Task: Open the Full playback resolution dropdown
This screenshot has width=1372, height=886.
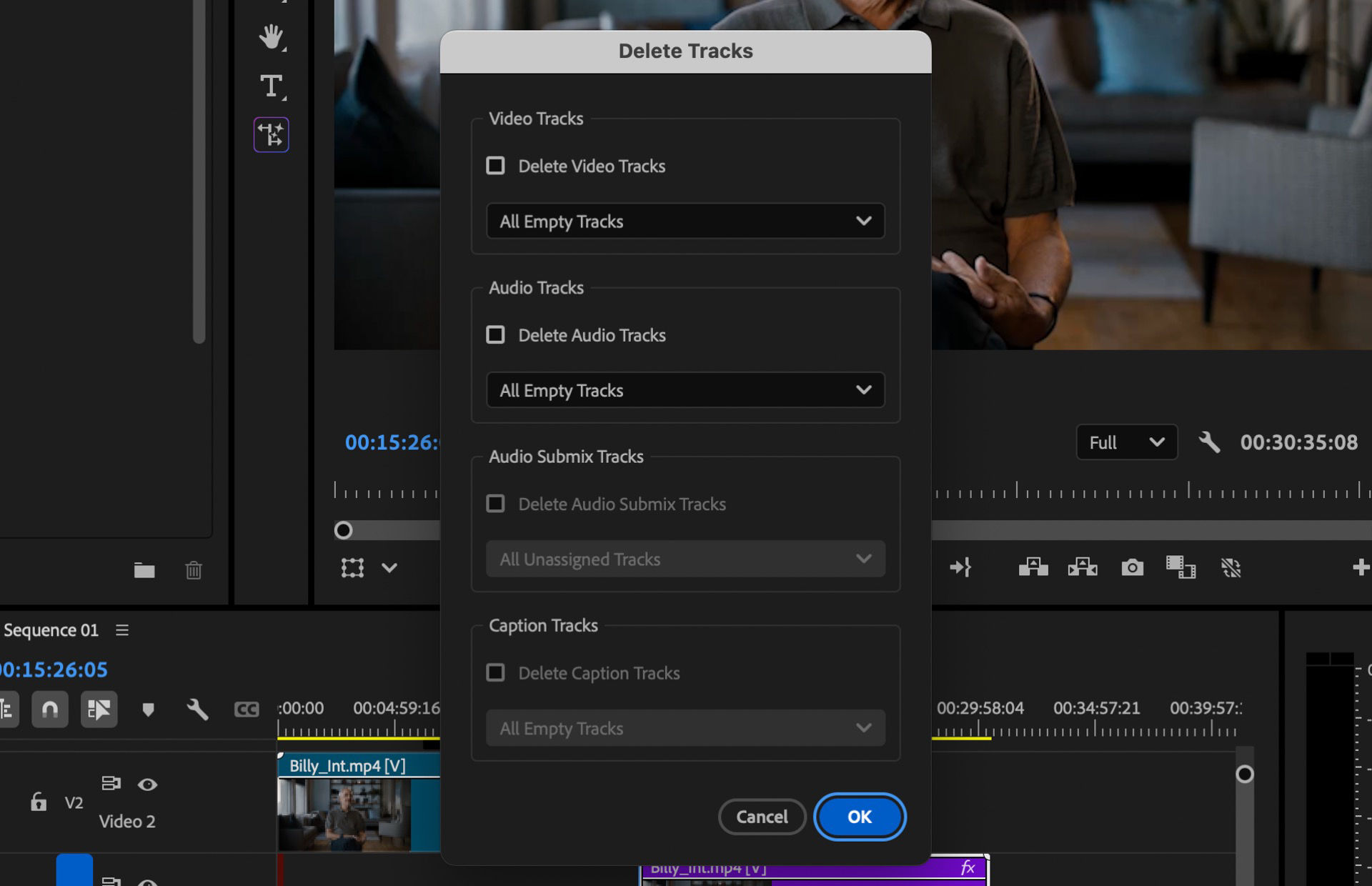Action: (x=1127, y=442)
